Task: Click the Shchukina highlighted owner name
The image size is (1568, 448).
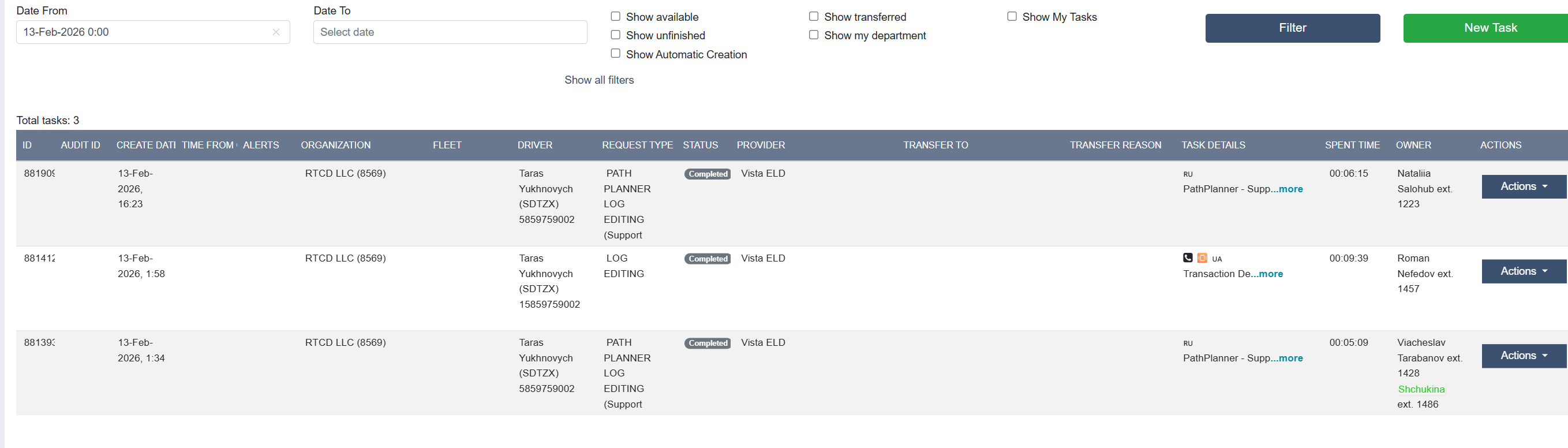Action: 1421,389
